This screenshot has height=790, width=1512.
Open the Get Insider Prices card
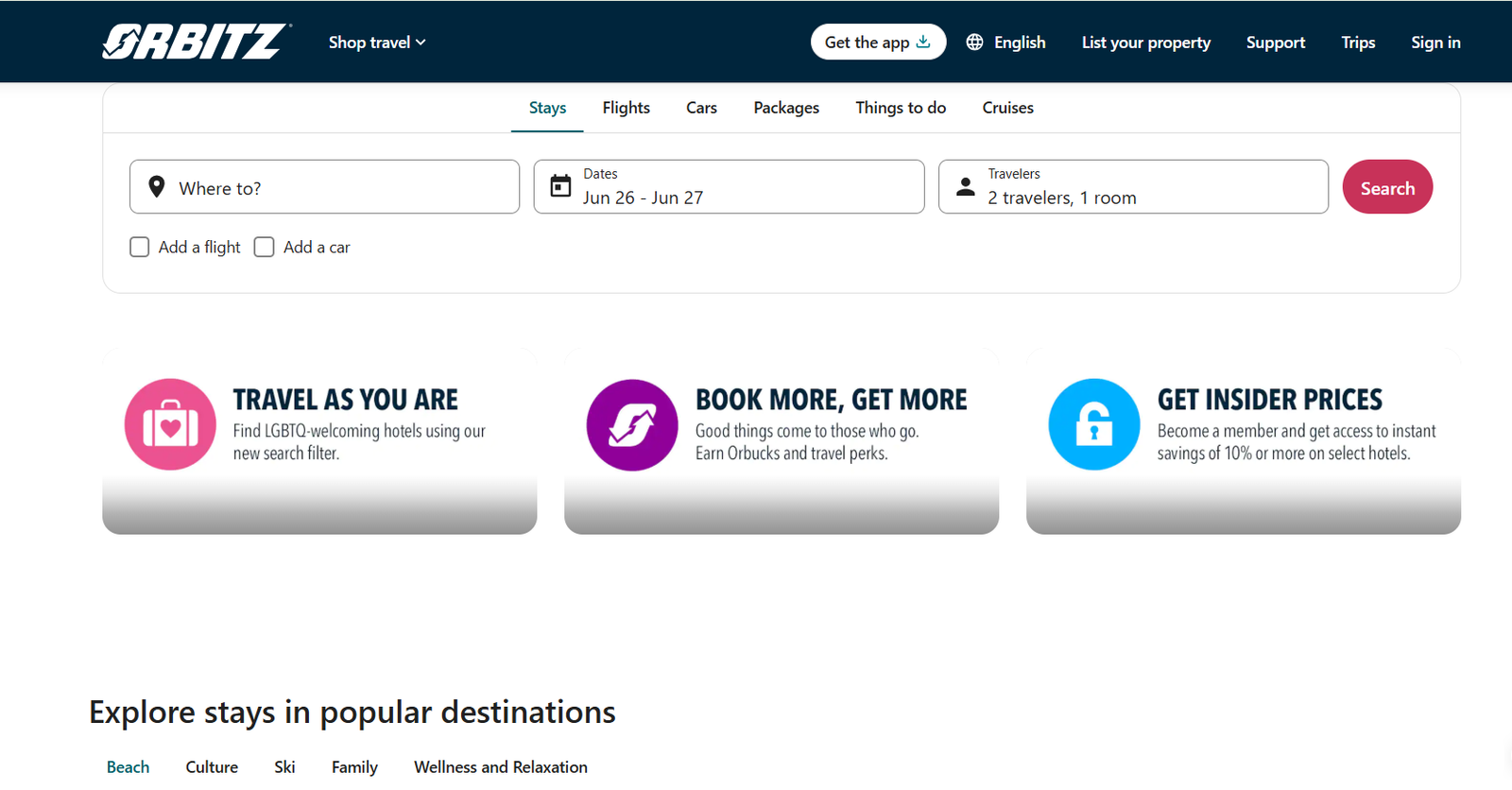1244,441
